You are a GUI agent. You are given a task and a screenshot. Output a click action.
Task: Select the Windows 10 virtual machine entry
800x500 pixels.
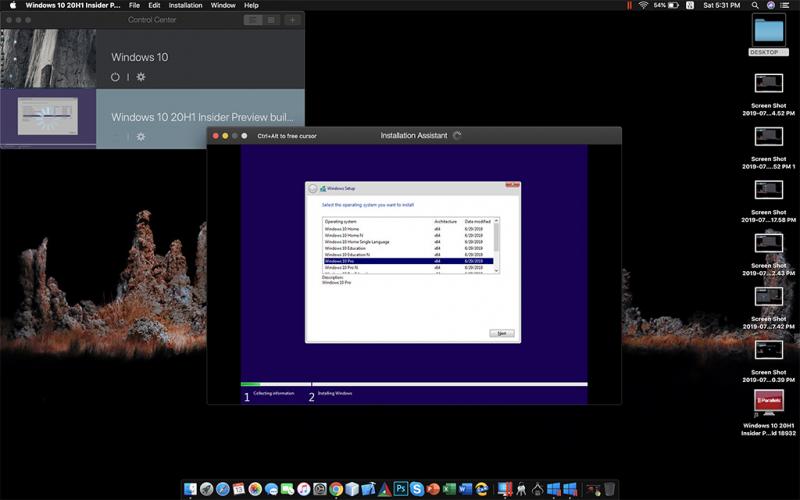point(152,59)
